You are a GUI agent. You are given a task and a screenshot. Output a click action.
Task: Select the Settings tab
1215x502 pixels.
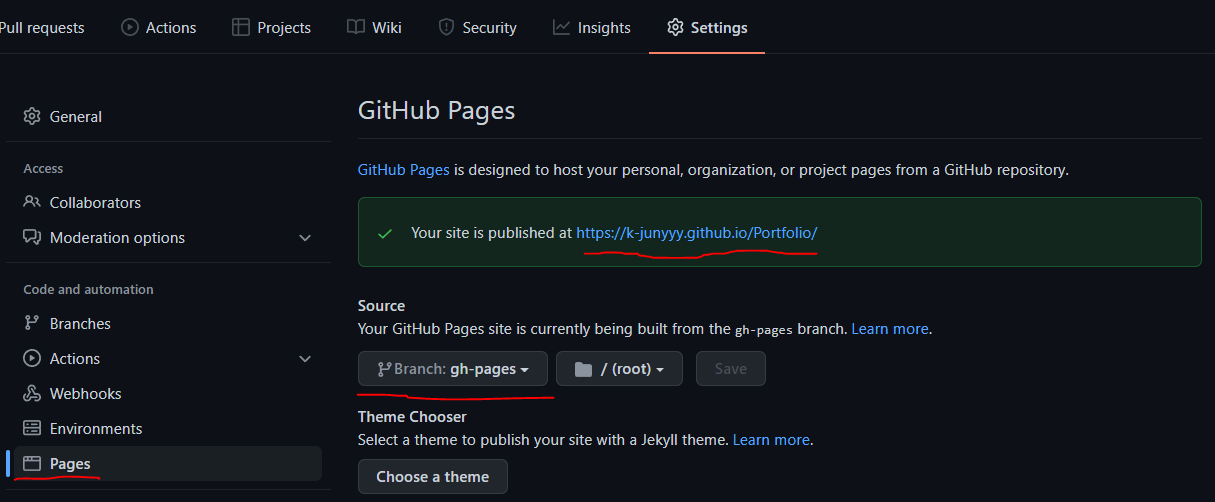pos(707,27)
